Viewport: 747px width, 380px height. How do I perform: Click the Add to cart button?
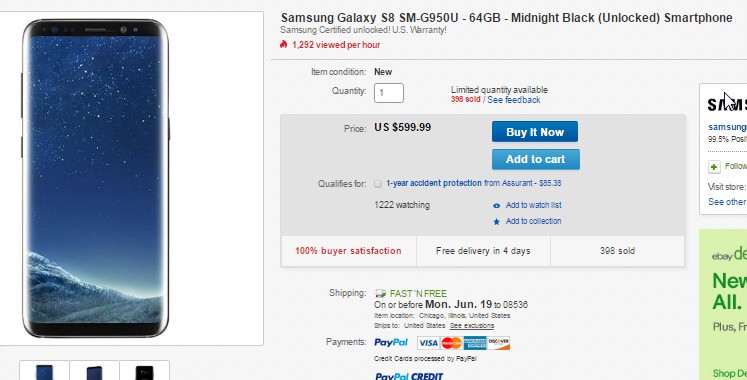535,159
